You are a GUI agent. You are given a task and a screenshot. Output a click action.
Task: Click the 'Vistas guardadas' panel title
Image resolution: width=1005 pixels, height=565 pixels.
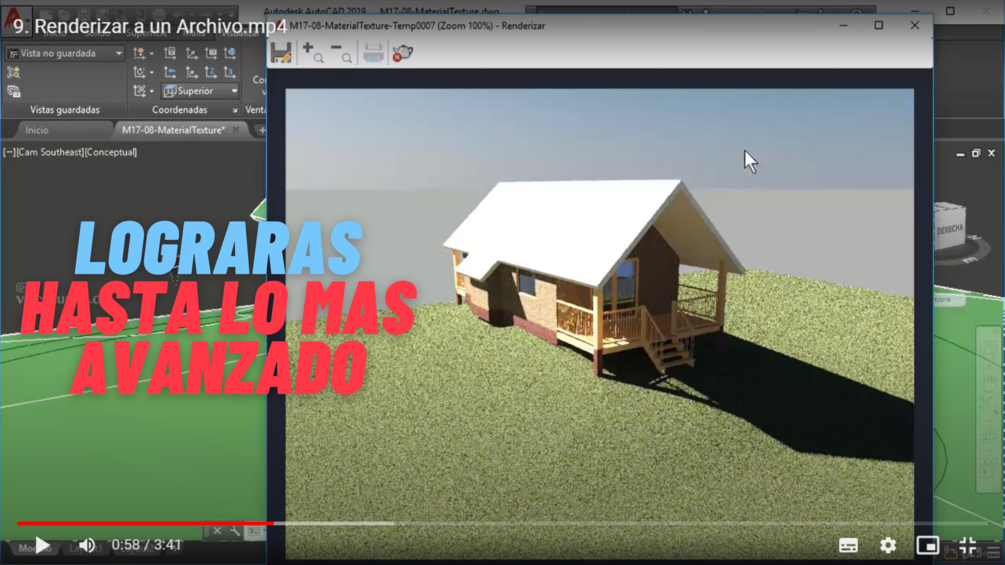(65, 110)
